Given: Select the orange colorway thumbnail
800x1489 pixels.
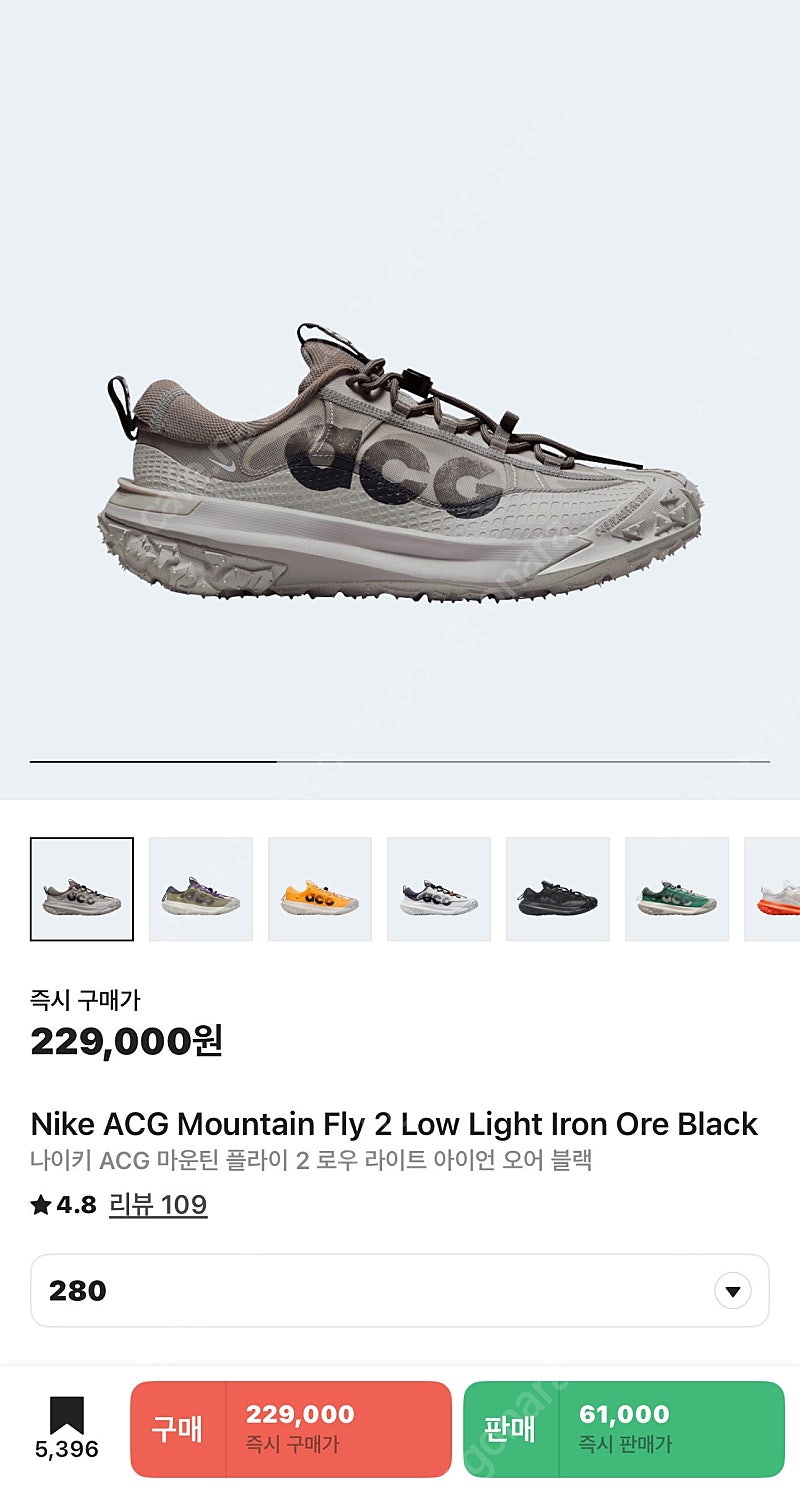Looking at the screenshot, I should pyautogui.click(x=320, y=889).
